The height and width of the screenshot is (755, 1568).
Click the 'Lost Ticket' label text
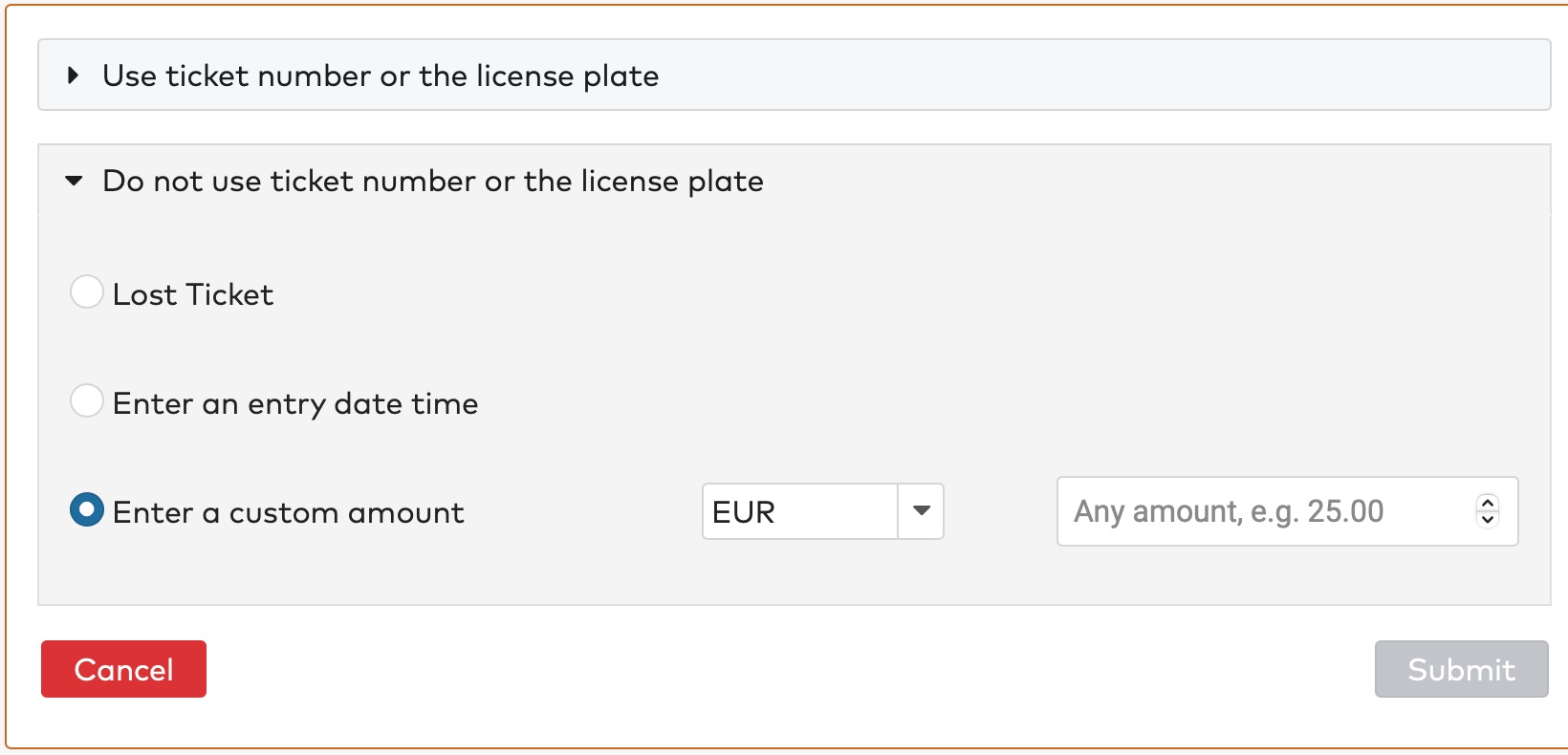(x=193, y=294)
